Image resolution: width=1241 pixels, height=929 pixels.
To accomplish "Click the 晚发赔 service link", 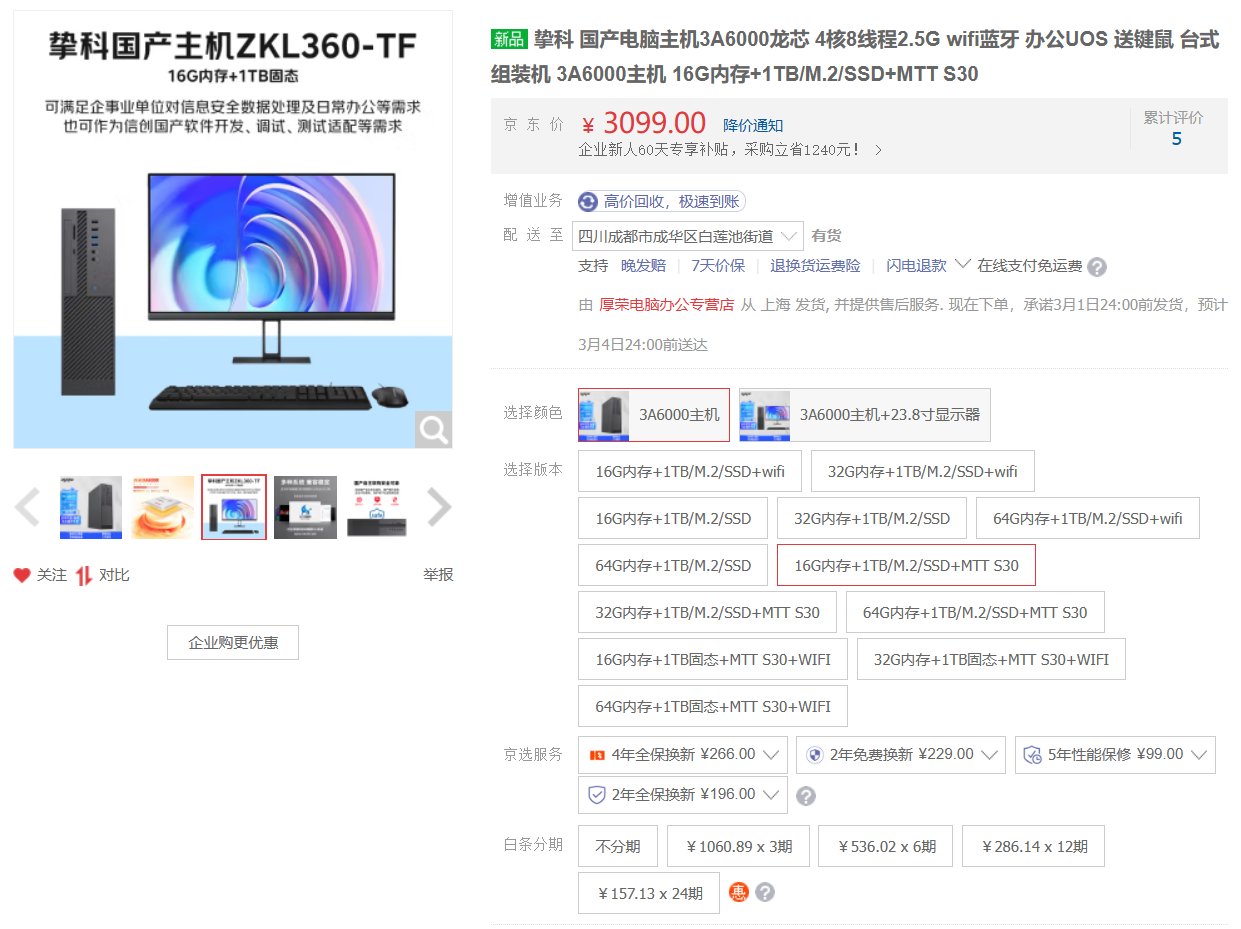I will 643,266.
